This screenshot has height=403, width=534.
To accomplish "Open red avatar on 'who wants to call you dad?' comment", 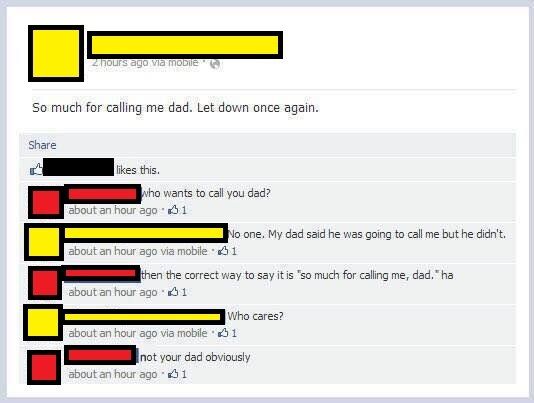I will coord(46,202).
